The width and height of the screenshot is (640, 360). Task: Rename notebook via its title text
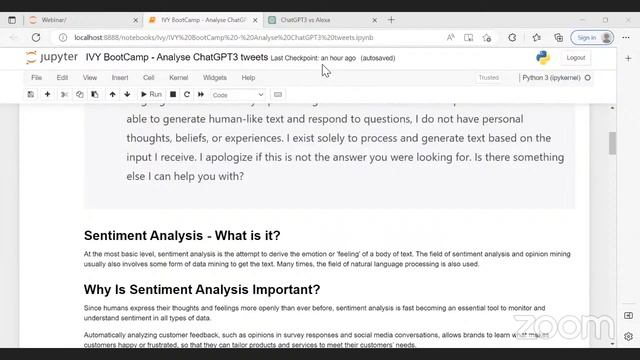coord(177,57)
